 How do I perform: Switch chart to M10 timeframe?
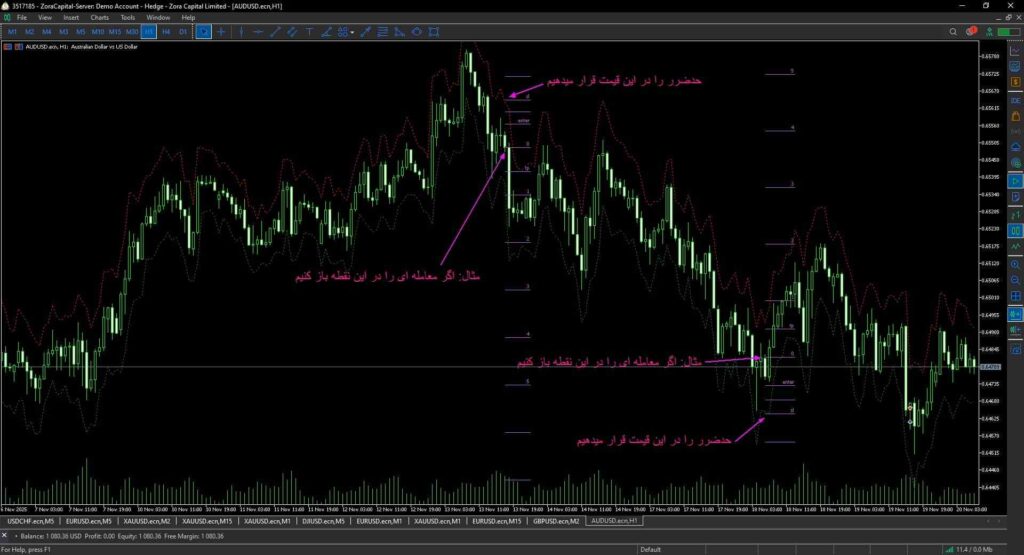[x=97, y=31]
